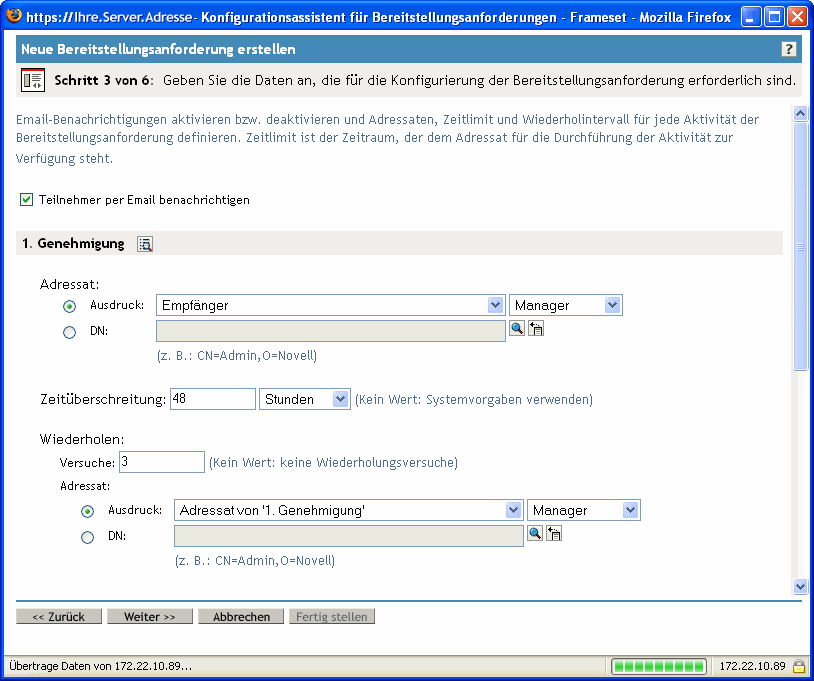Open Manager dropdown next to Empfänger
Viewport: 814px width, 681px height.
(x=566, y=305)
